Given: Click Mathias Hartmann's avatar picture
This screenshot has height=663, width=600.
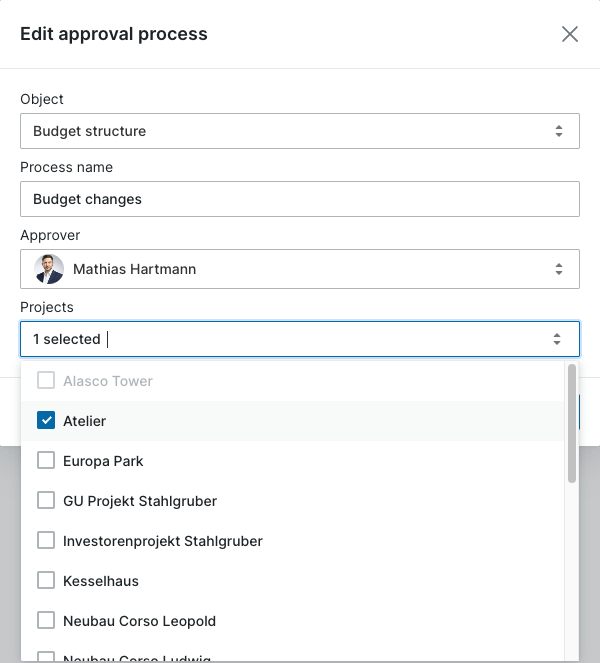Looking at the screenshot, I should tap(49, 269).
